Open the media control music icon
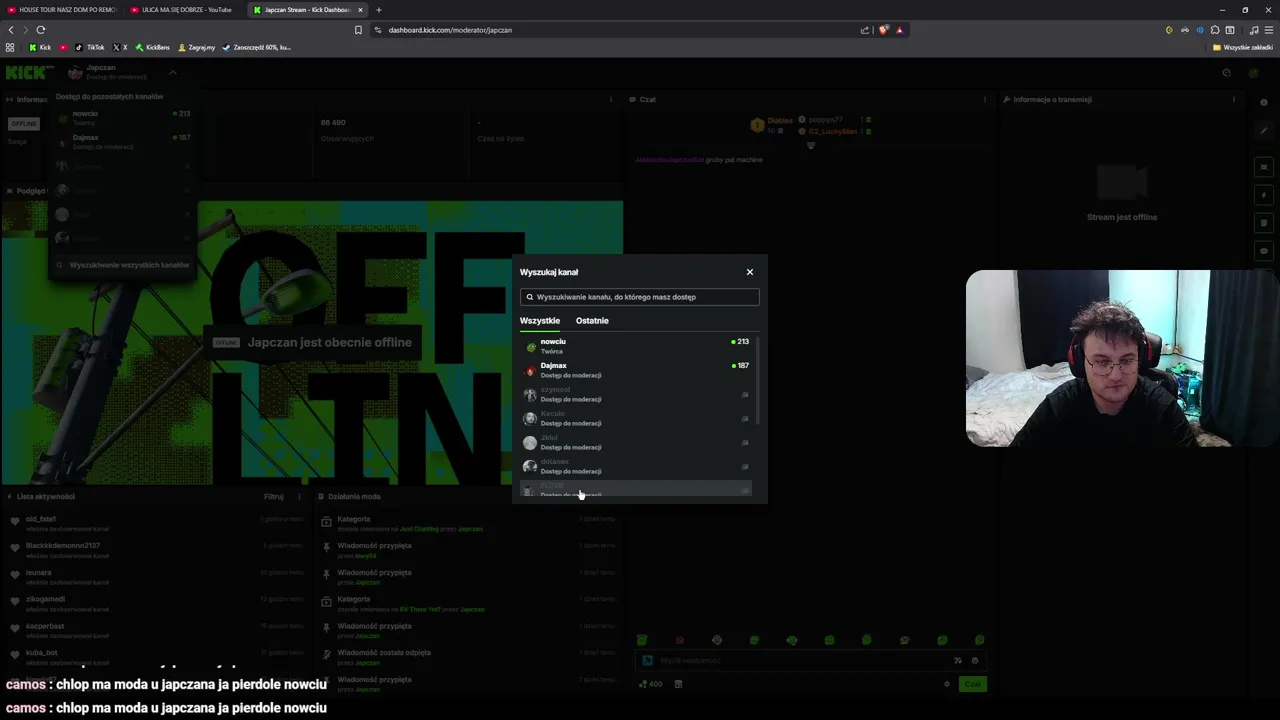Viewport: 1280px width, 720px height. [1253, 30]
